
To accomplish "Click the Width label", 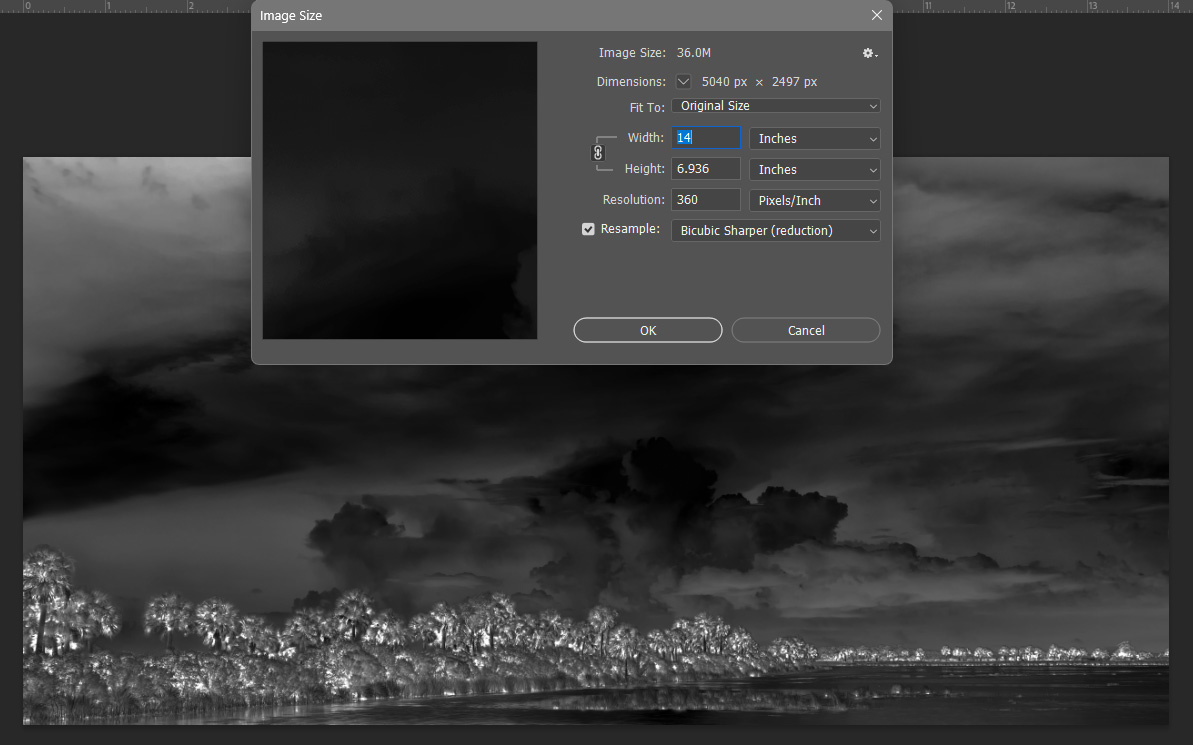I will click(645, 138).
